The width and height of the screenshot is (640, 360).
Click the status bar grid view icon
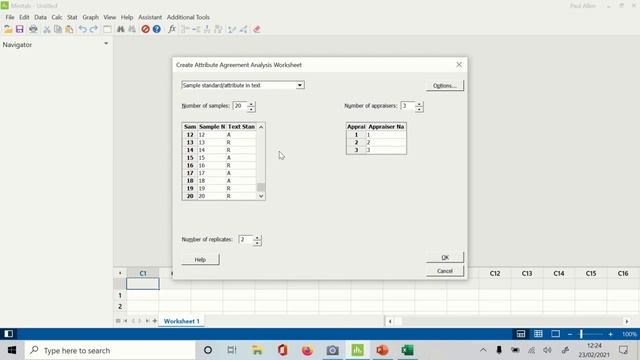coord(538,334)
